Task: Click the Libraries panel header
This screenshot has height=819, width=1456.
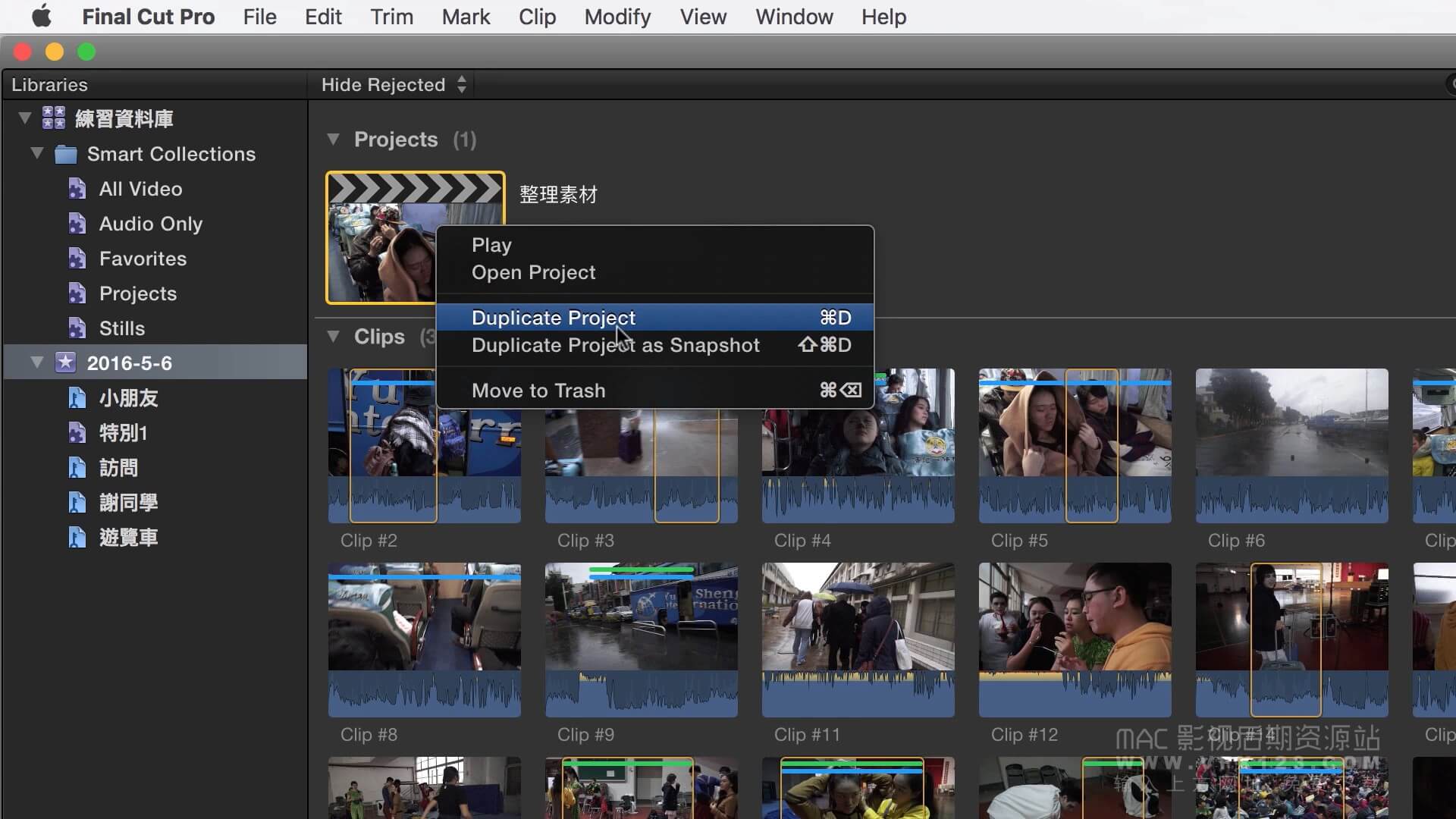Action: [49, 85]
